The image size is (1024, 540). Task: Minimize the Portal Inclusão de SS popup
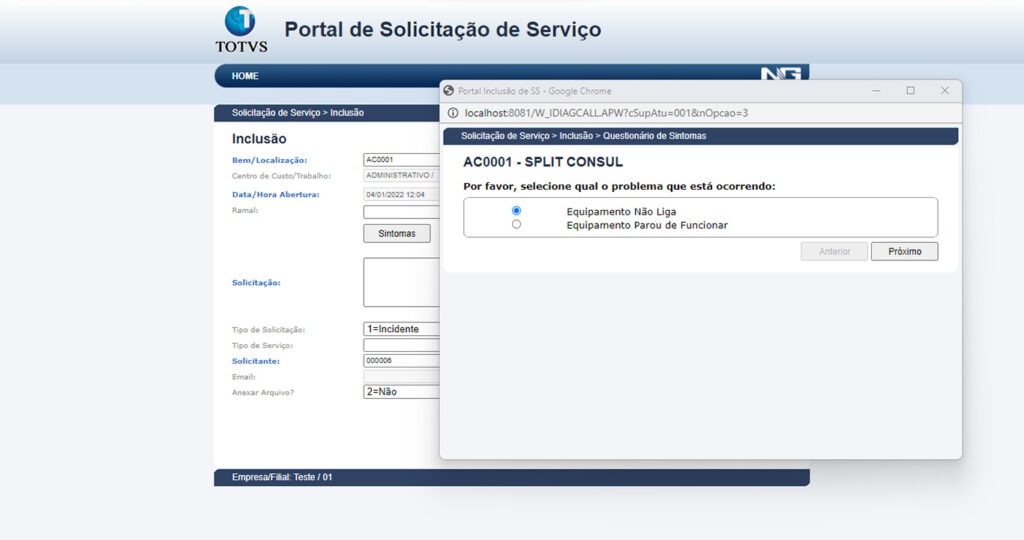pyautogui.click(x=876, y=91)
